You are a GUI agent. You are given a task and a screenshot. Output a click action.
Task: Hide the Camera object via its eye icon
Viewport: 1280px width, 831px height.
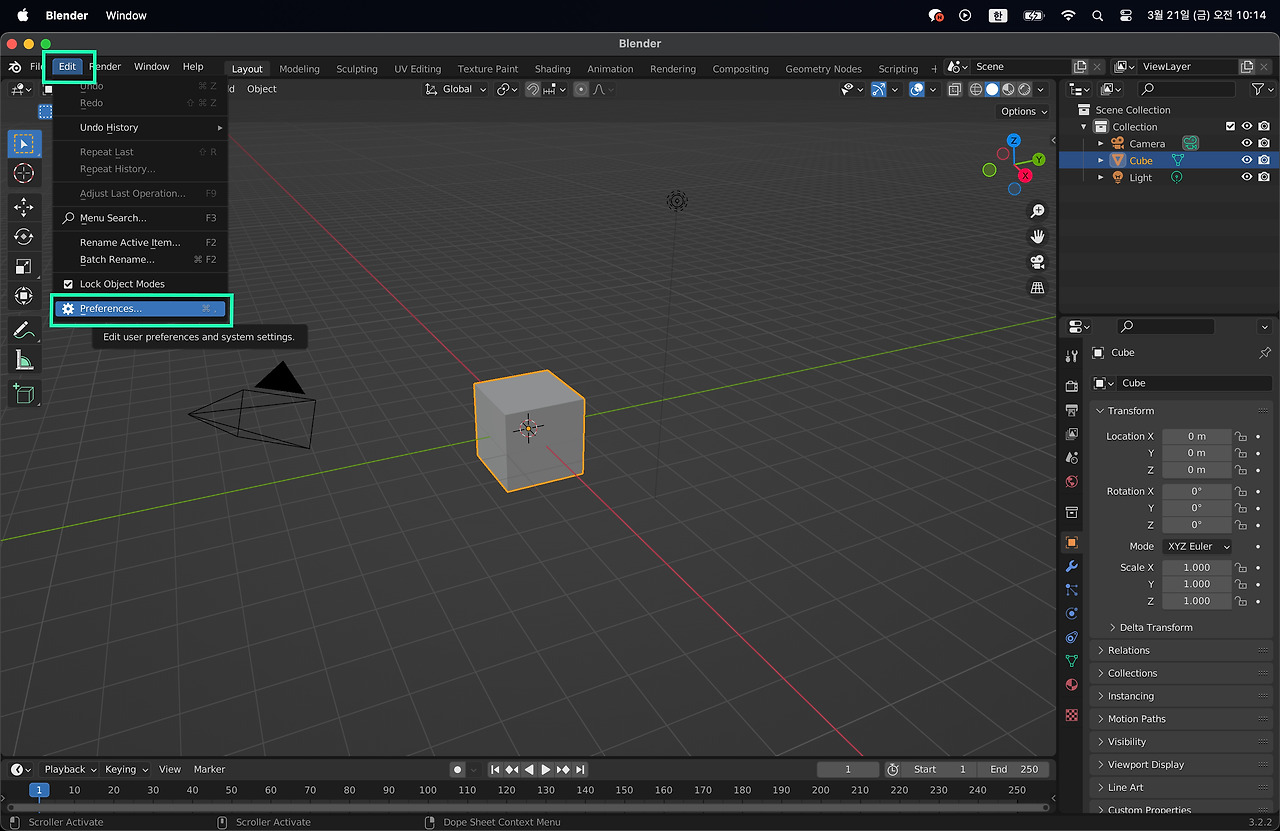pos(1247,144)
